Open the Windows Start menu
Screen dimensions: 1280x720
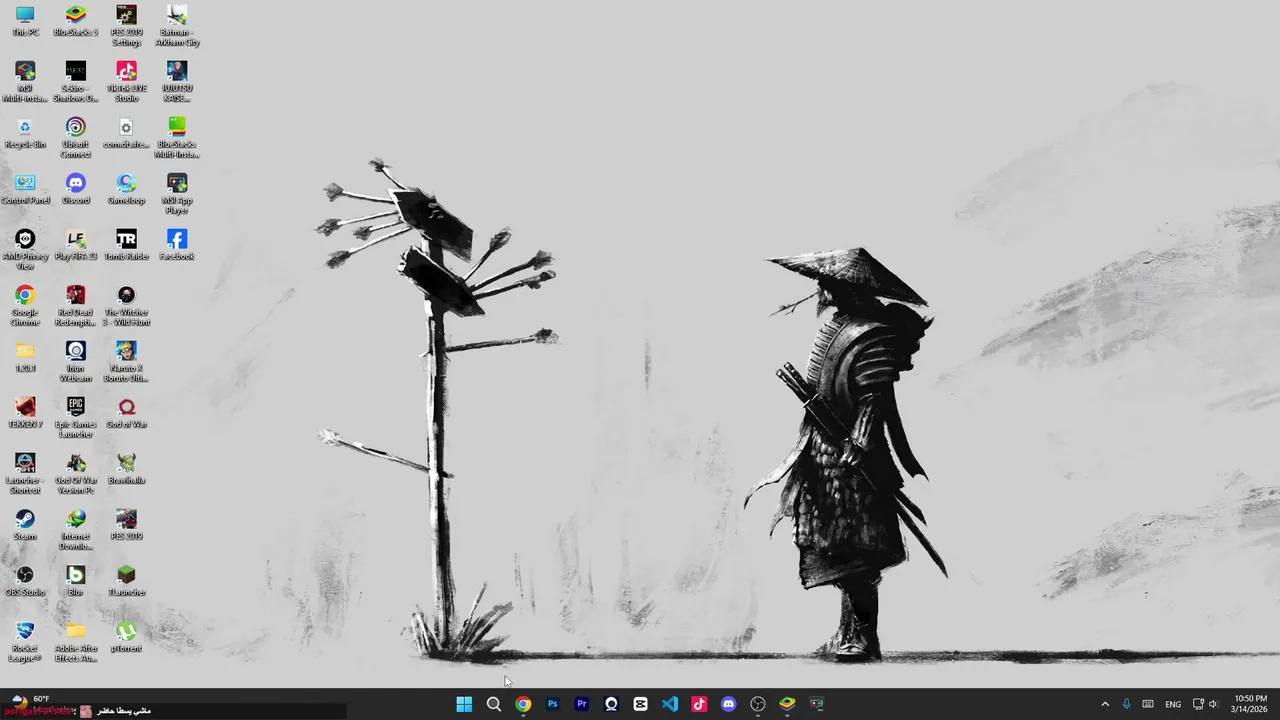coord(464,704)
